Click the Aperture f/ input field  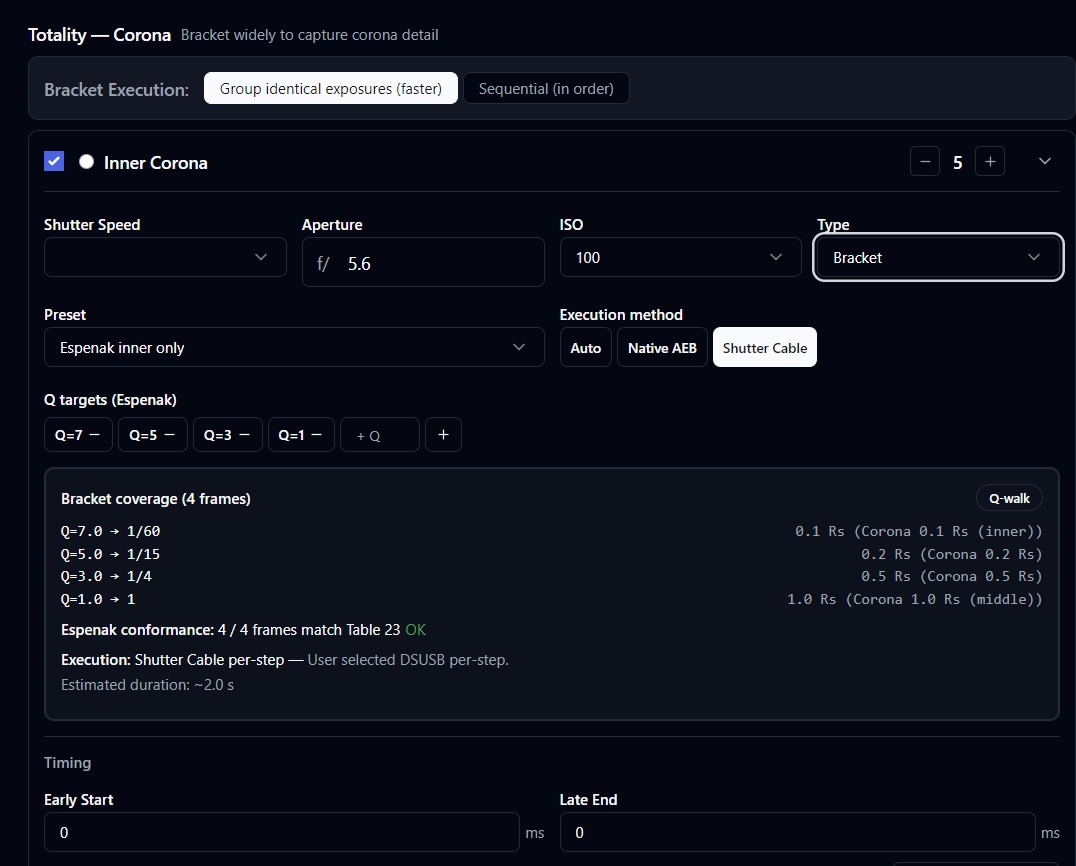pos(423,262)
